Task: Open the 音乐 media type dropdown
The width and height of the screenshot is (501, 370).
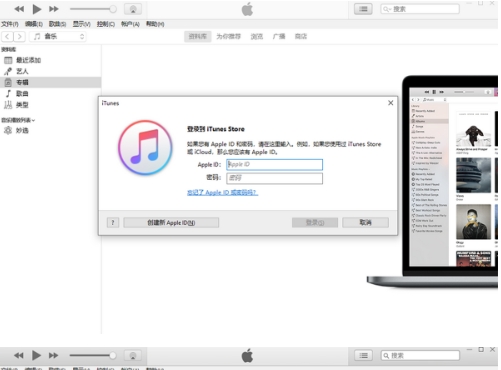Action: [x=58, y=36]
